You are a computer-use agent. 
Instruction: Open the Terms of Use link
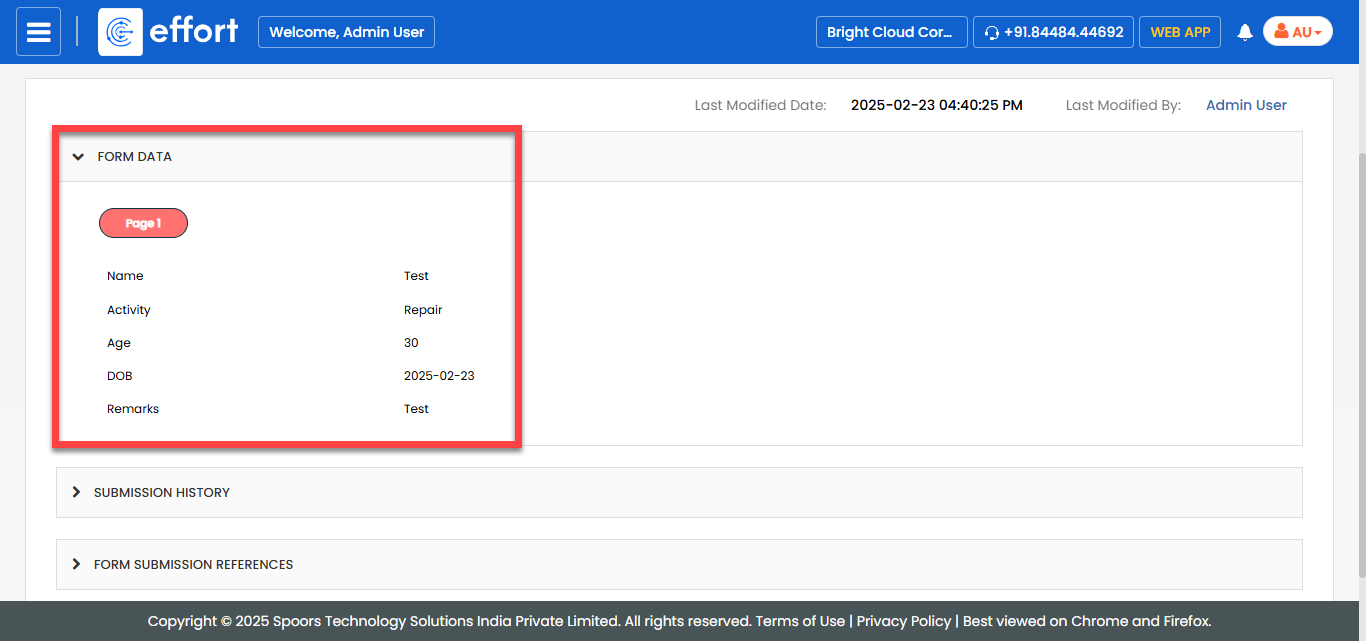point(800,621)
